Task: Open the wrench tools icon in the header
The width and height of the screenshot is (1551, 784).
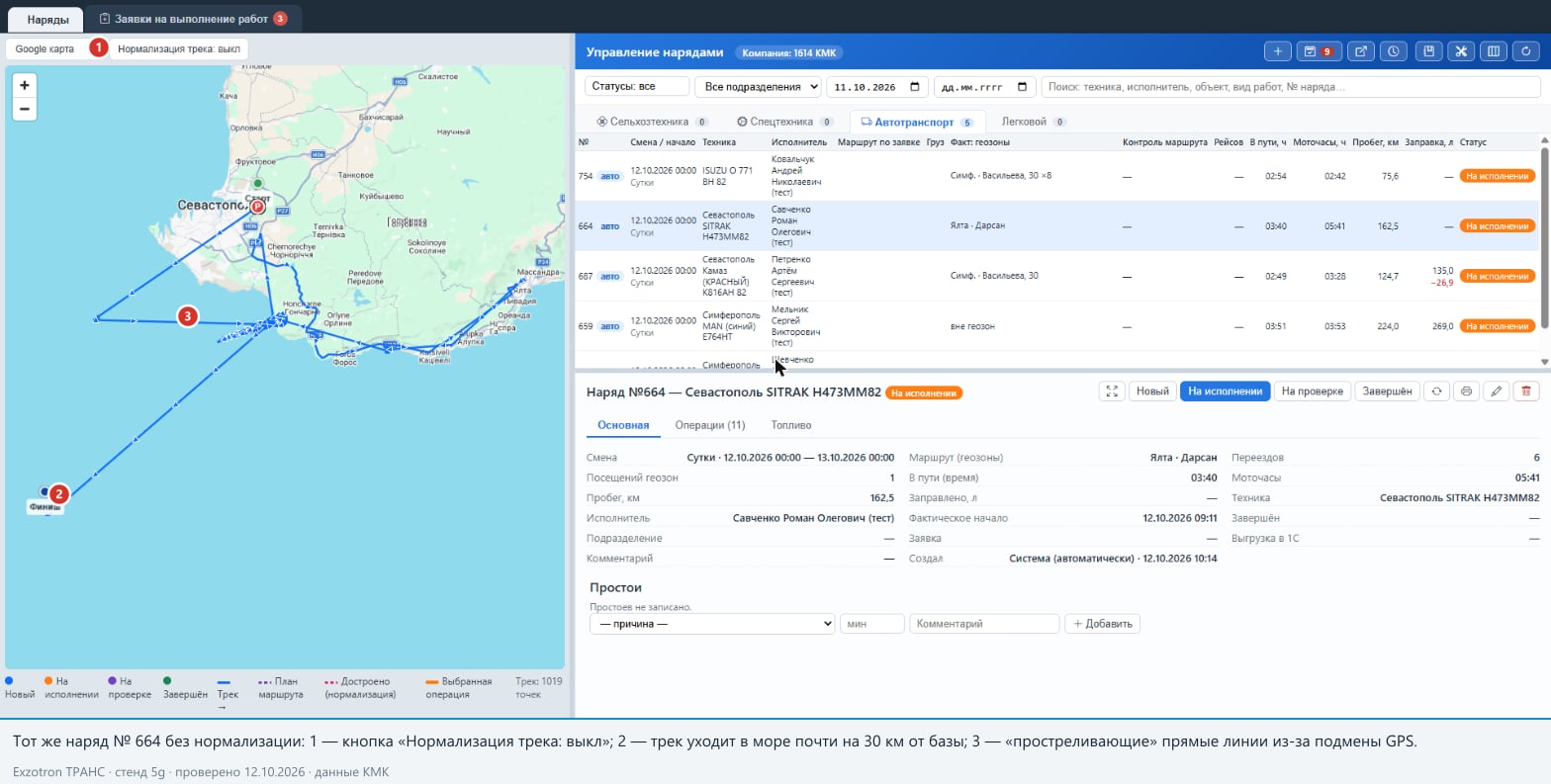Action: coord(1460,51)
